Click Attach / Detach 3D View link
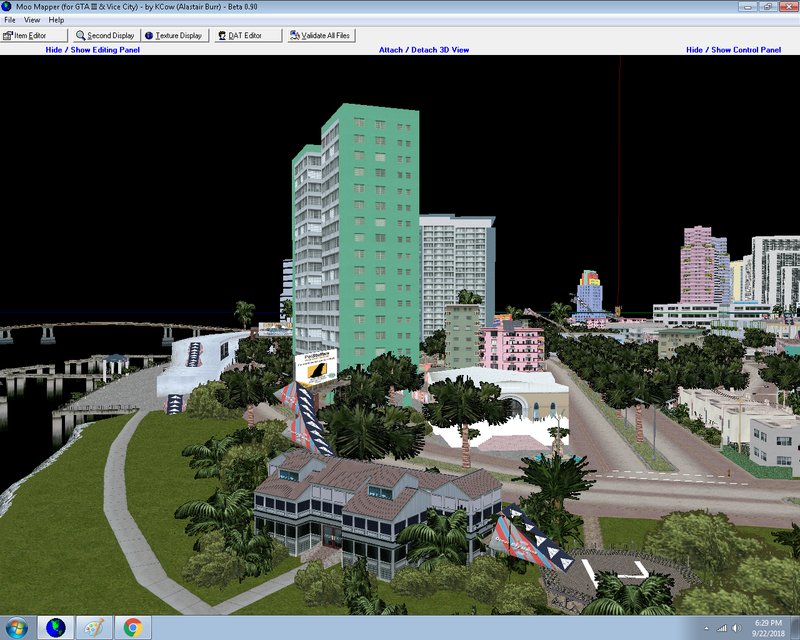The height and width of the screenshot is (640, 800). (424, 50)
